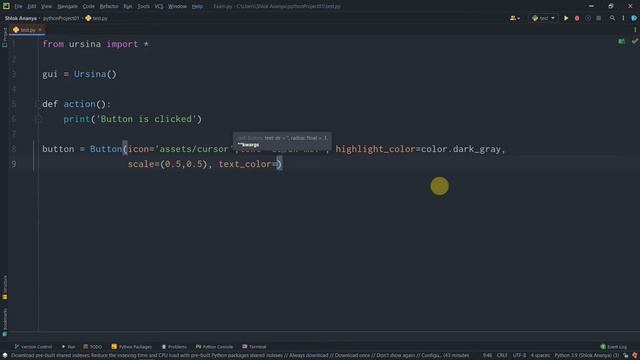Click the blue plugin icon at toolbar end

[634, 18]
